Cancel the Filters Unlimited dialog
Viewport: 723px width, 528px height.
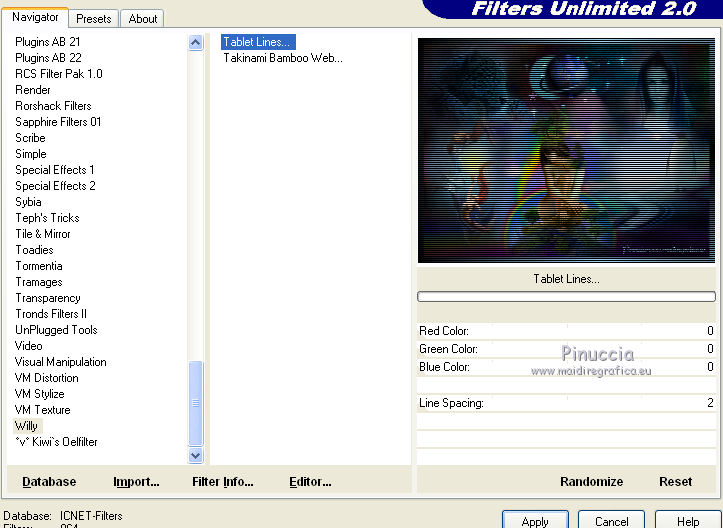tap(611, 521)
